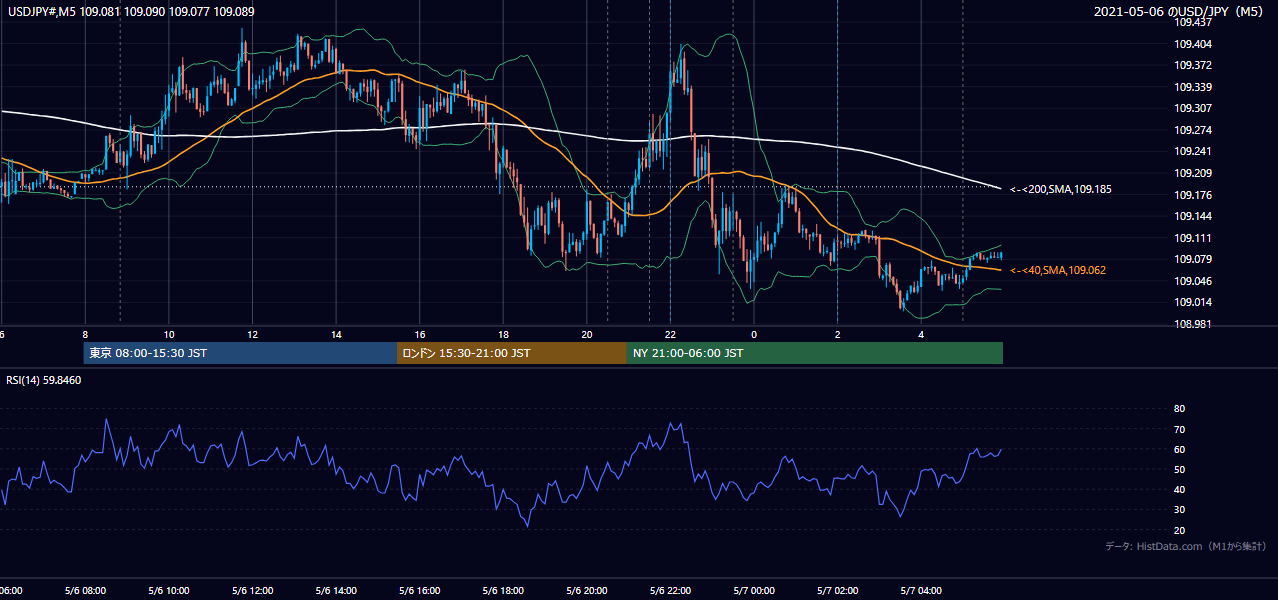The width and height of the screenshot is (1278, 600).
Task: Click the 2021-05-06 USD/JPY (M5) chart title
Action: pyautogui.click(x=1180, y=12)
